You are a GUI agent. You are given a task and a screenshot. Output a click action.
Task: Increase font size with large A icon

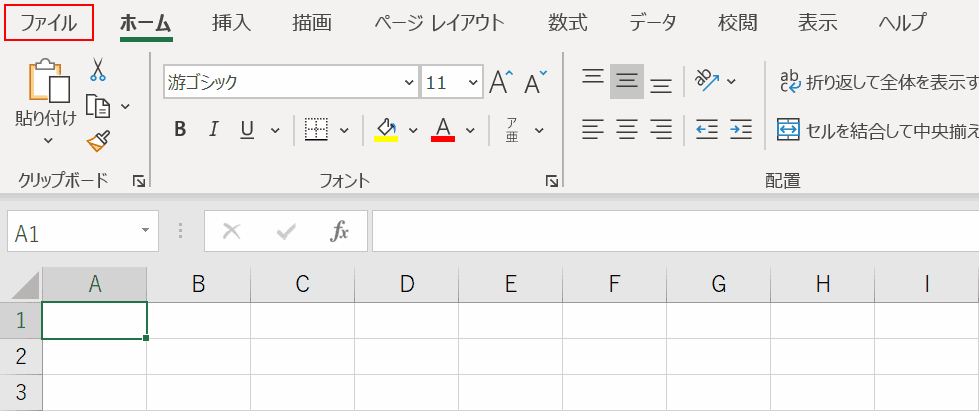(x=501, y=83)
